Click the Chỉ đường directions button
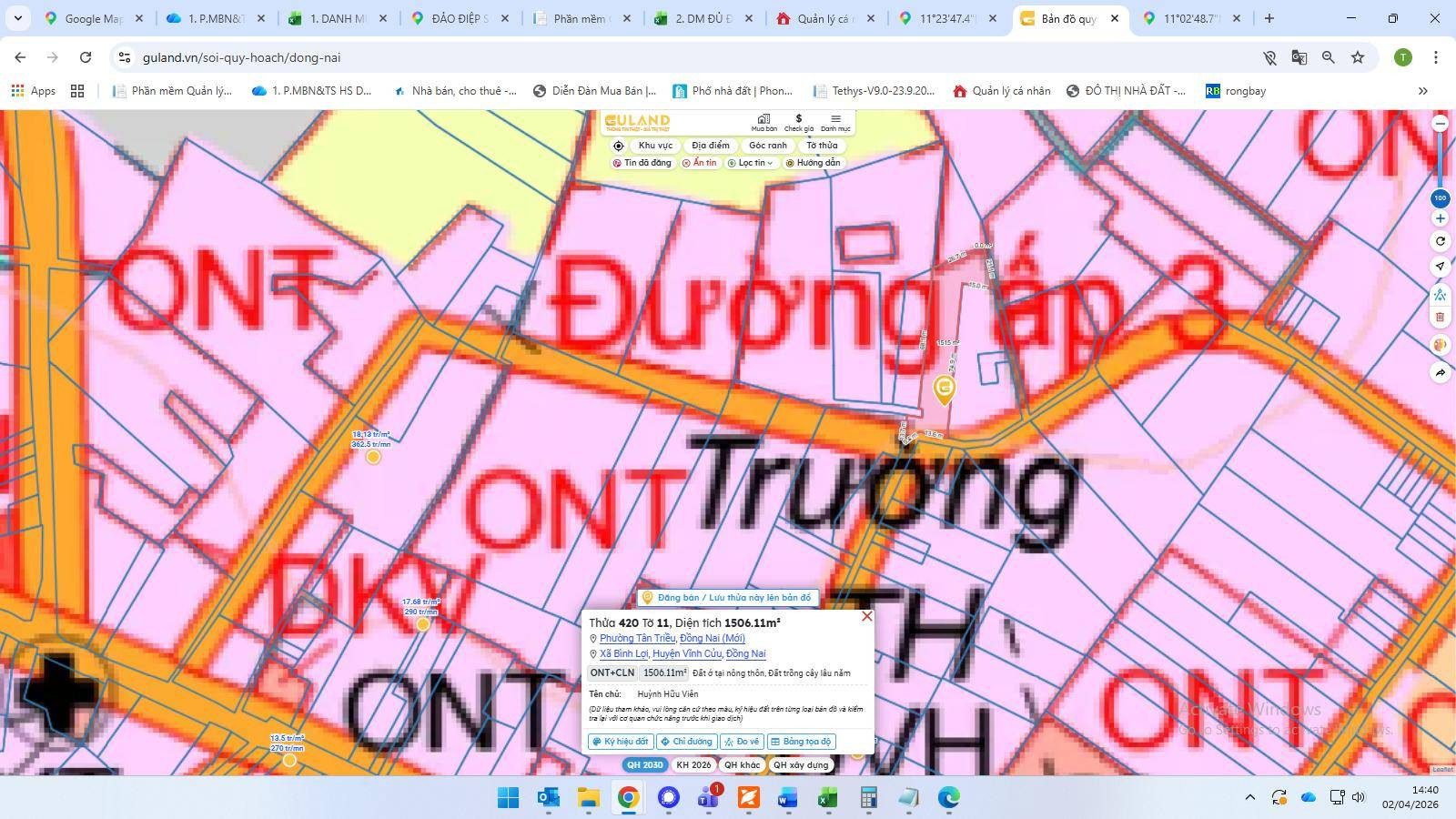The width and height of the screenshot is (1456, 819). [687, 742]
